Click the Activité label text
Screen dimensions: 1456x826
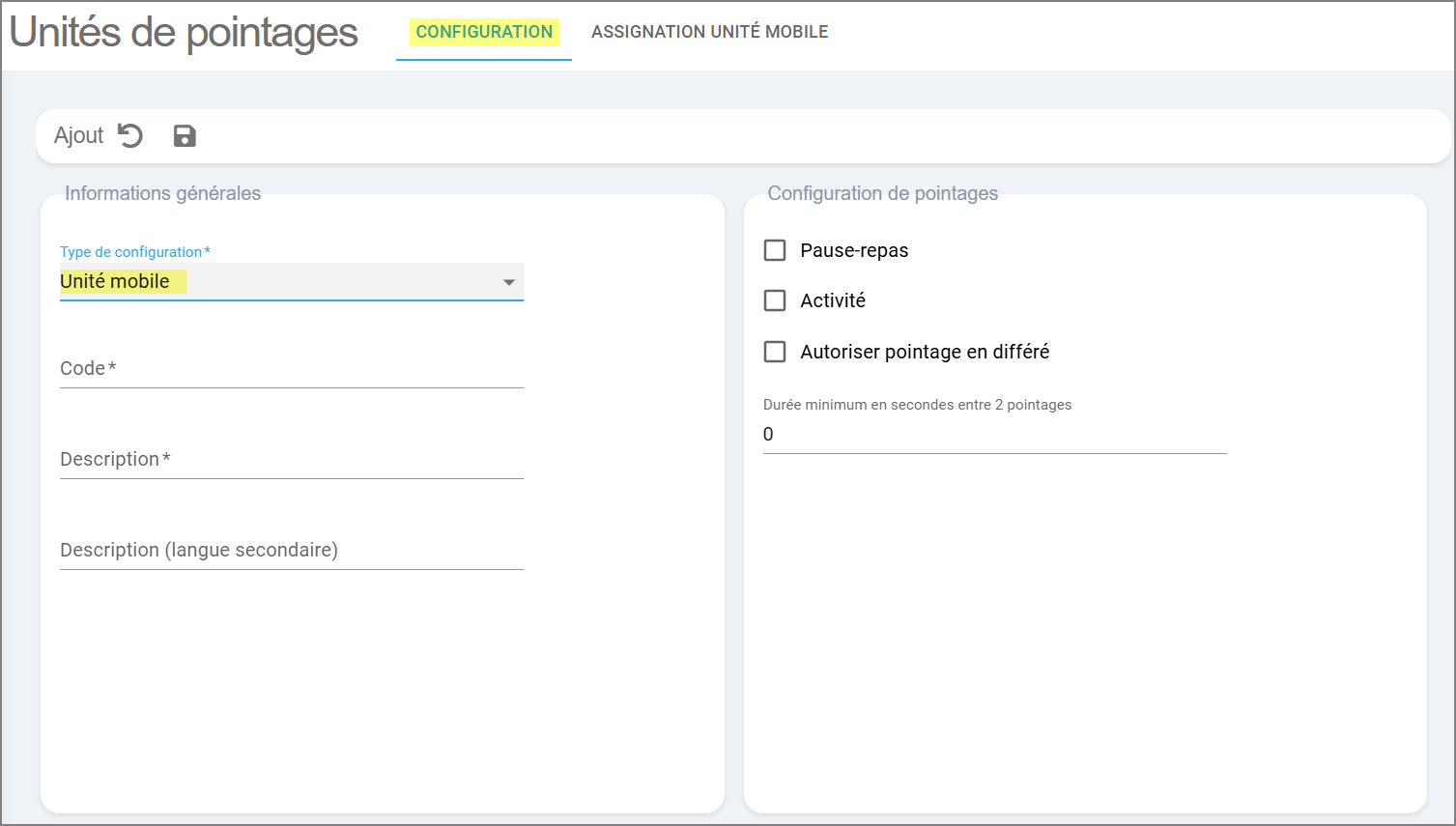(833, 300)
